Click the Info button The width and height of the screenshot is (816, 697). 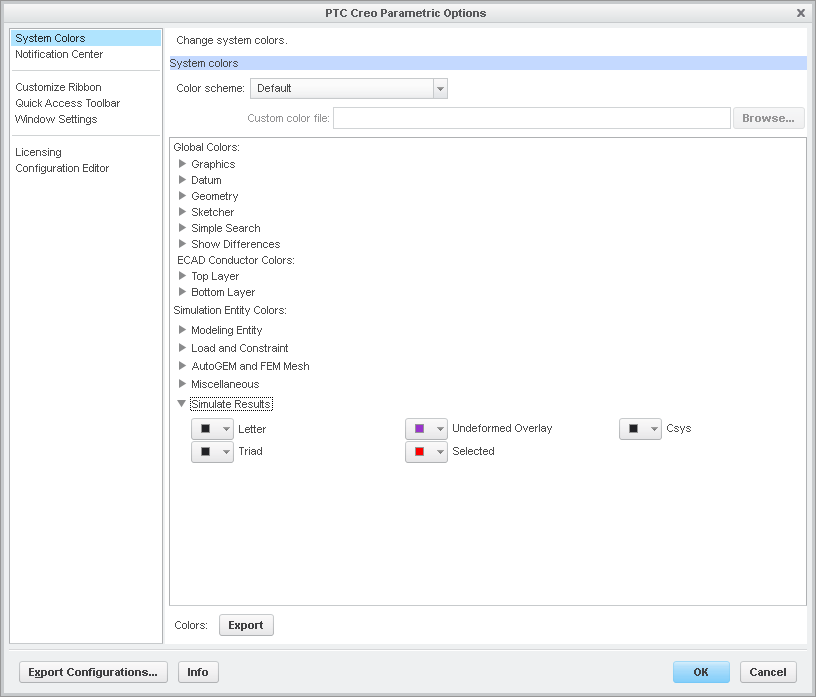pos(198,672)
